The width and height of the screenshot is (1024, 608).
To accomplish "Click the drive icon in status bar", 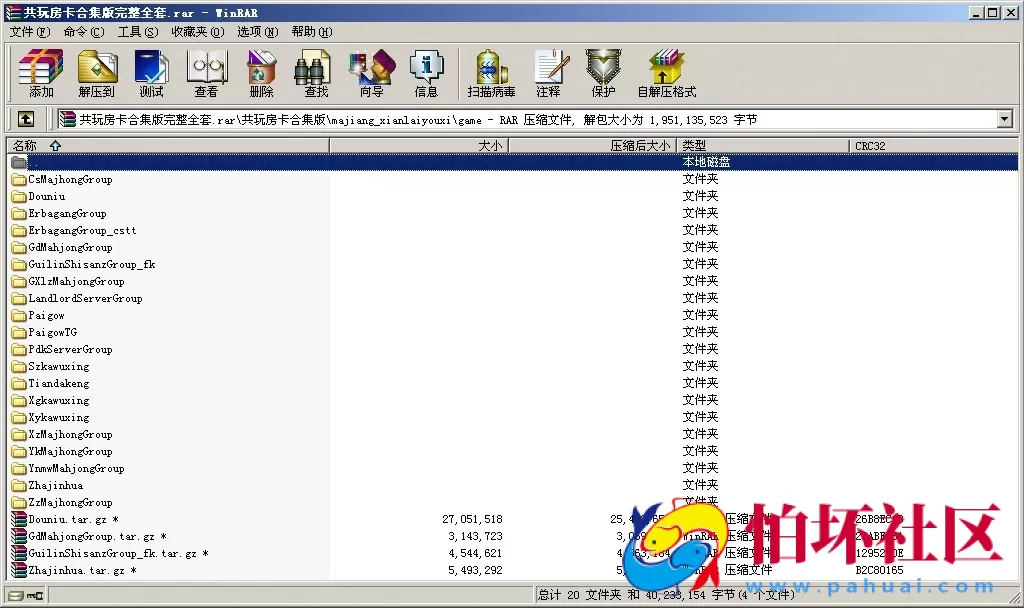I will click(x=15, y=596).
